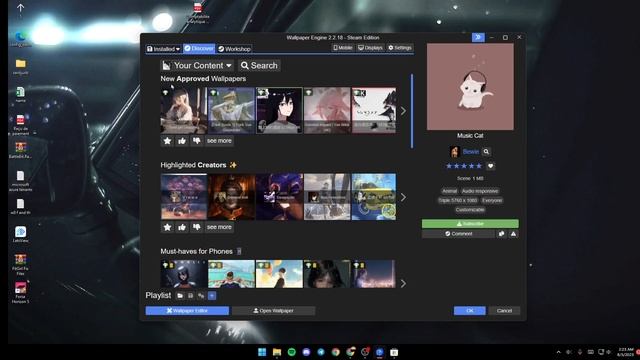Open the Displays menu button
This screenshot has width=640, height=360.
click(x=370, y=48)
